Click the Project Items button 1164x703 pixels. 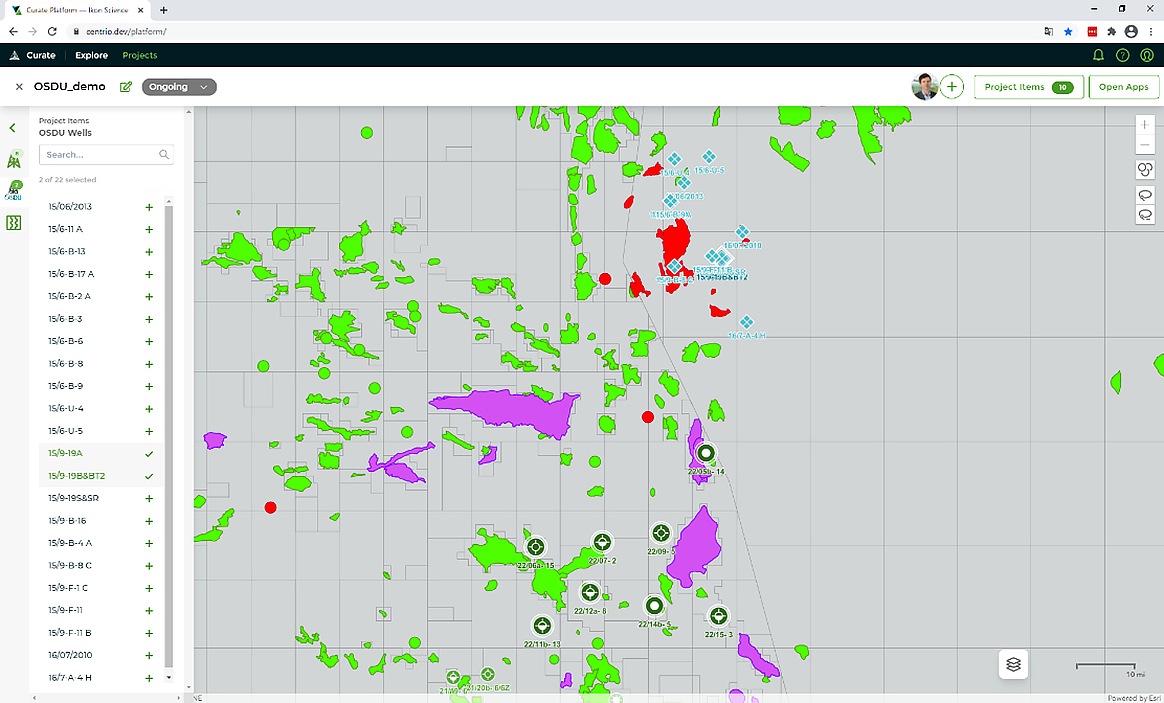click(1029, 87)
